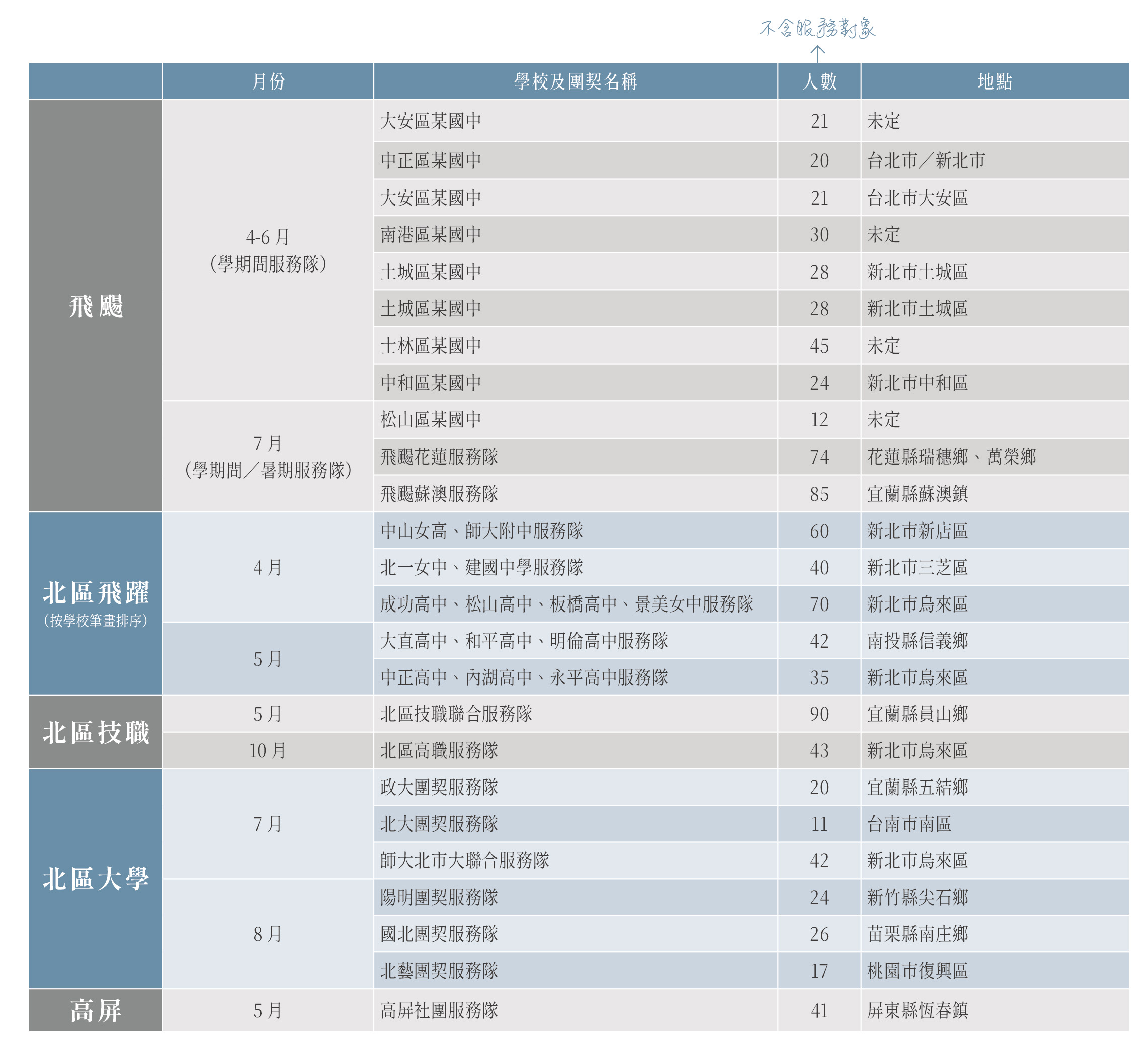Click the 北區技職聯合服務隊 cell
The height and width of the screenshot is (1043, 1148).
(456, 714)
